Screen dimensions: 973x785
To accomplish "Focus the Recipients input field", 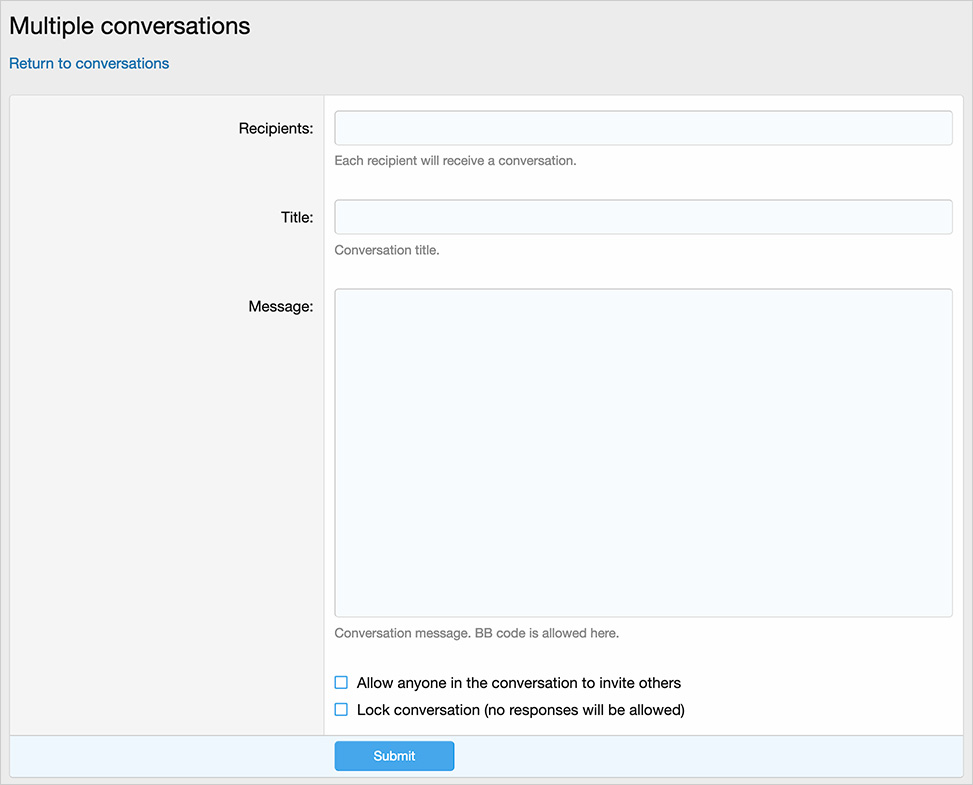I will coord(642,128).
